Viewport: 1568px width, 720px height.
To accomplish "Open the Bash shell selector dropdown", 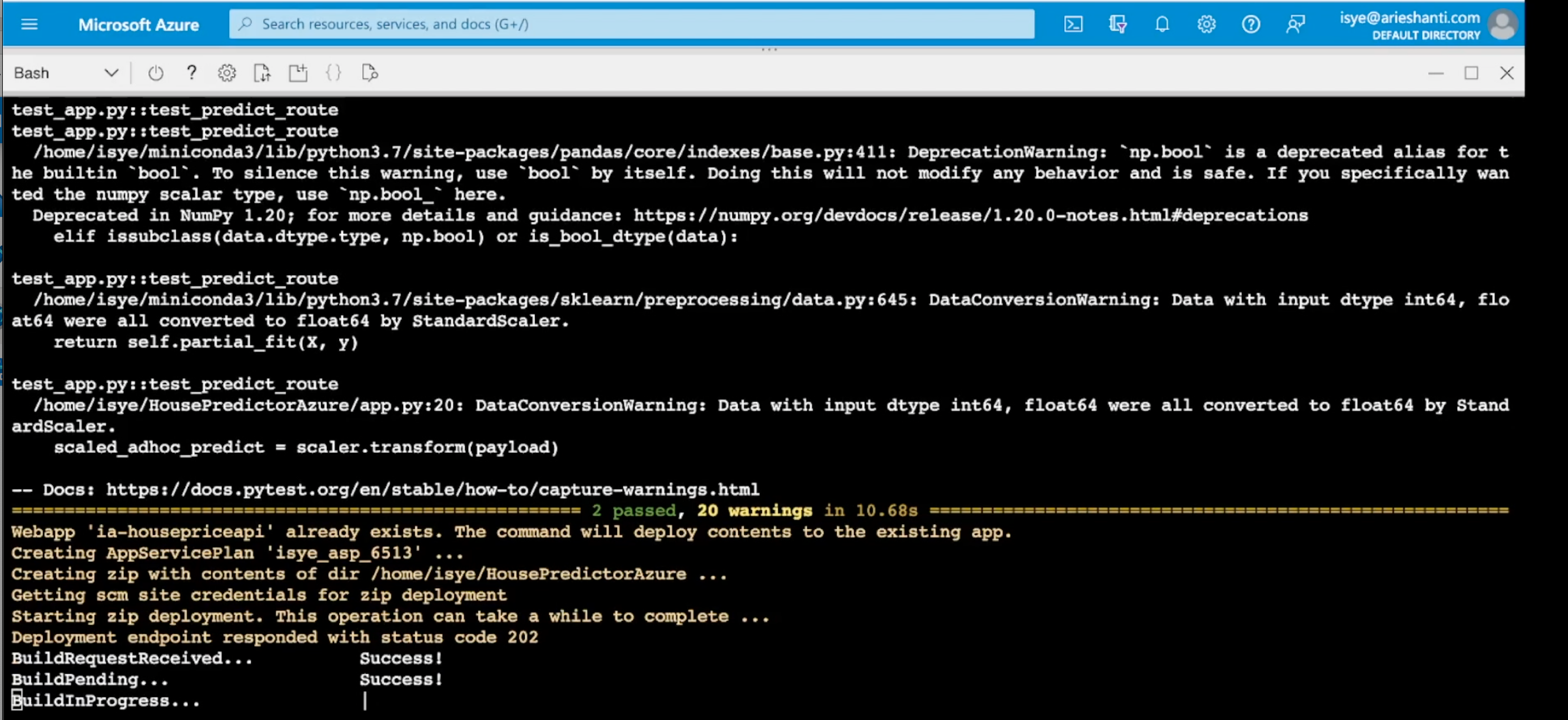I will (65, 73).
